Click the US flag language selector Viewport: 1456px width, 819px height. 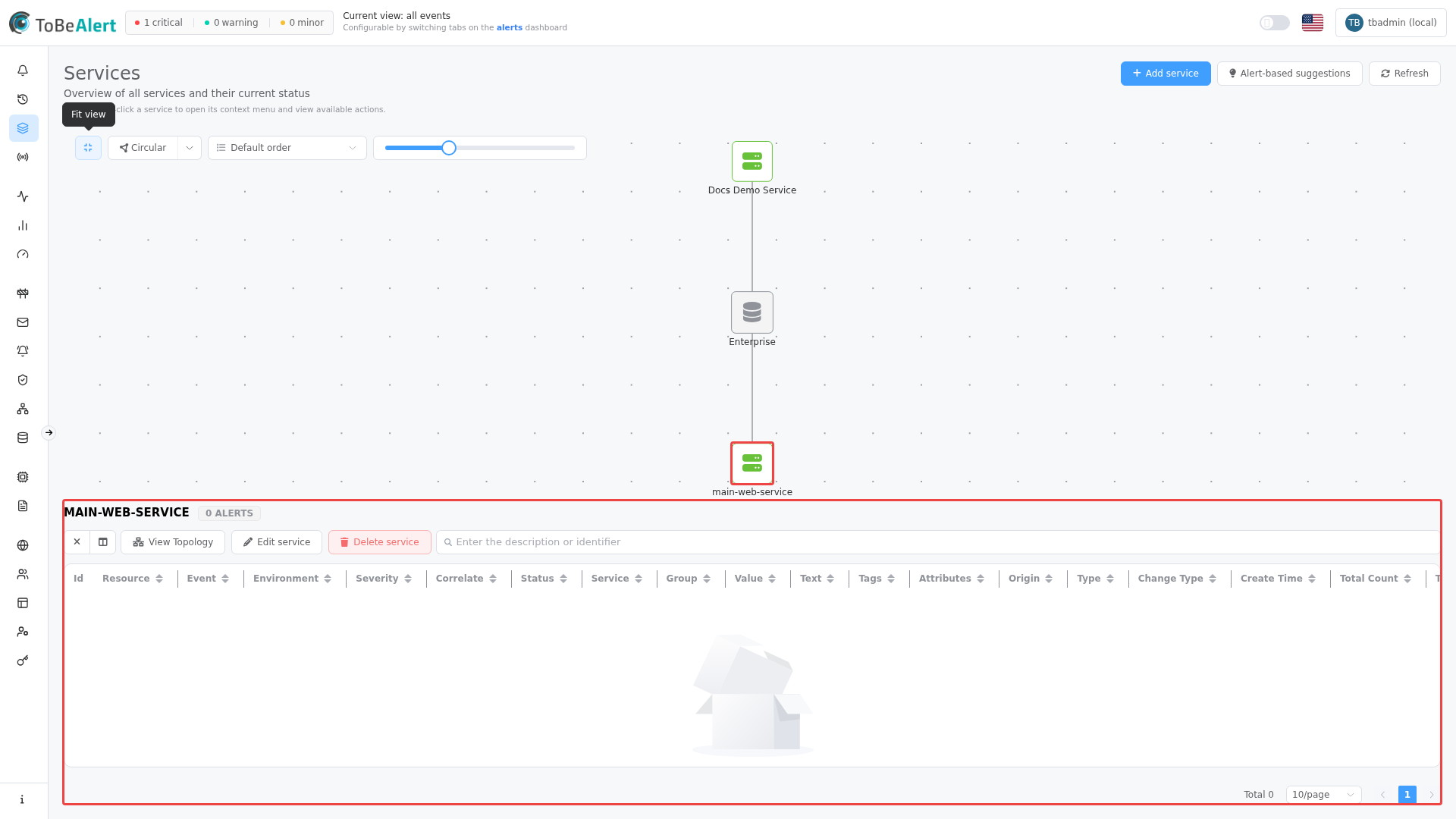(x=1312, y=23)
